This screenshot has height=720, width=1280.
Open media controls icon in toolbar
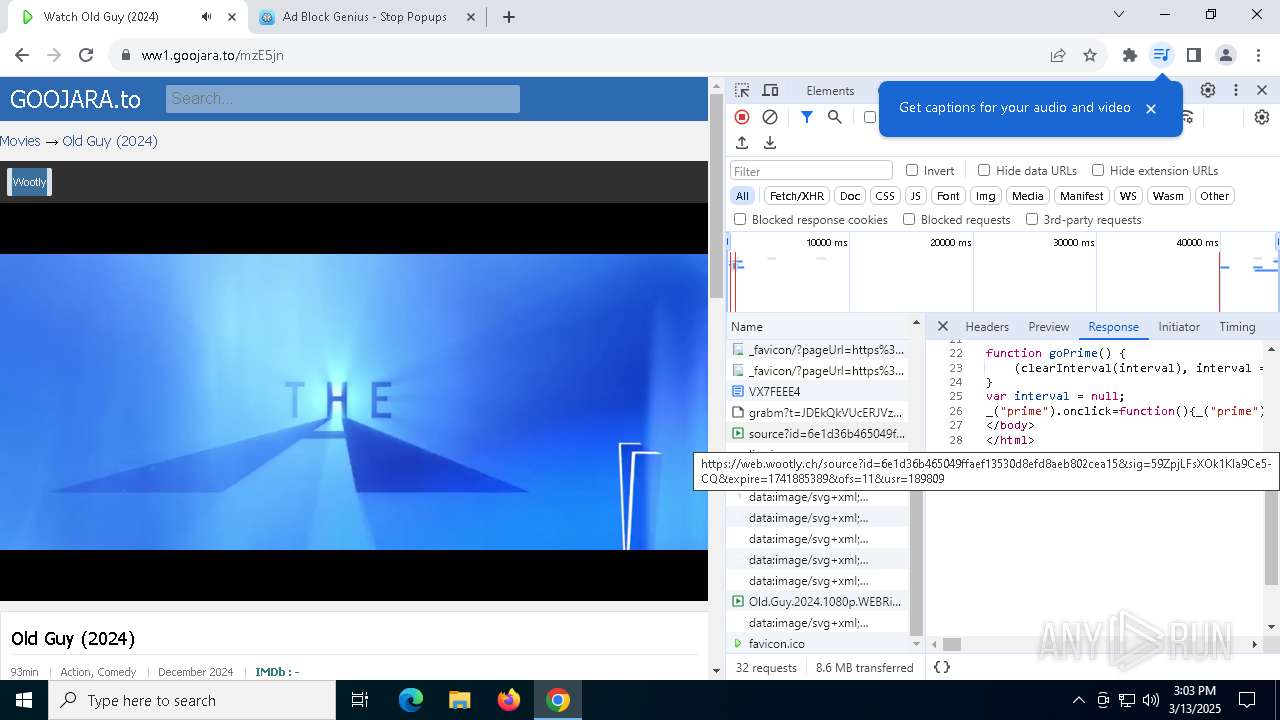click(x=1161, y=55)
